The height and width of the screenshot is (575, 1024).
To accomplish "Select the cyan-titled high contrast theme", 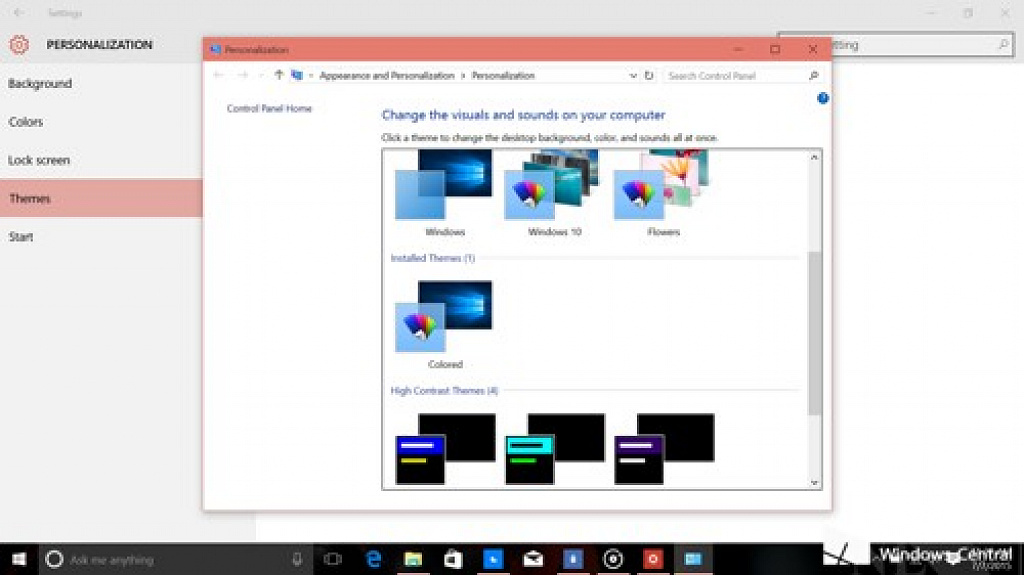I will [554, 449].
